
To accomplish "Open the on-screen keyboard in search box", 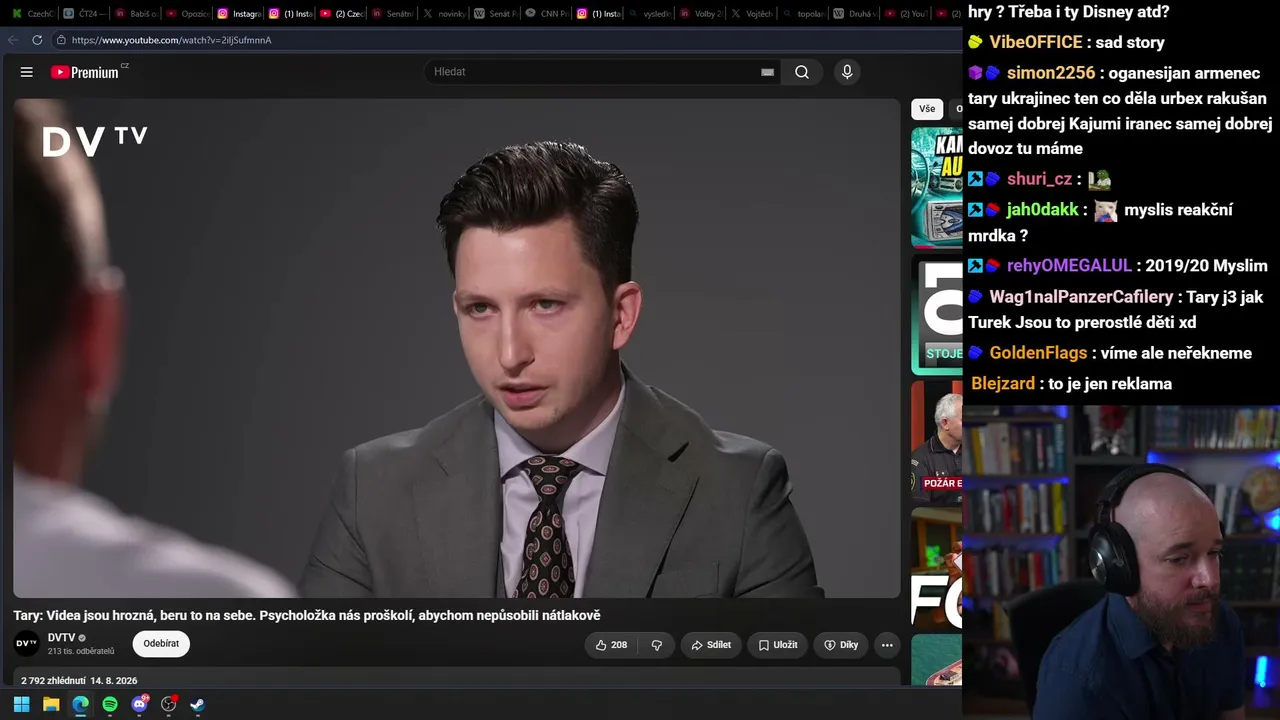I will 767,72.
